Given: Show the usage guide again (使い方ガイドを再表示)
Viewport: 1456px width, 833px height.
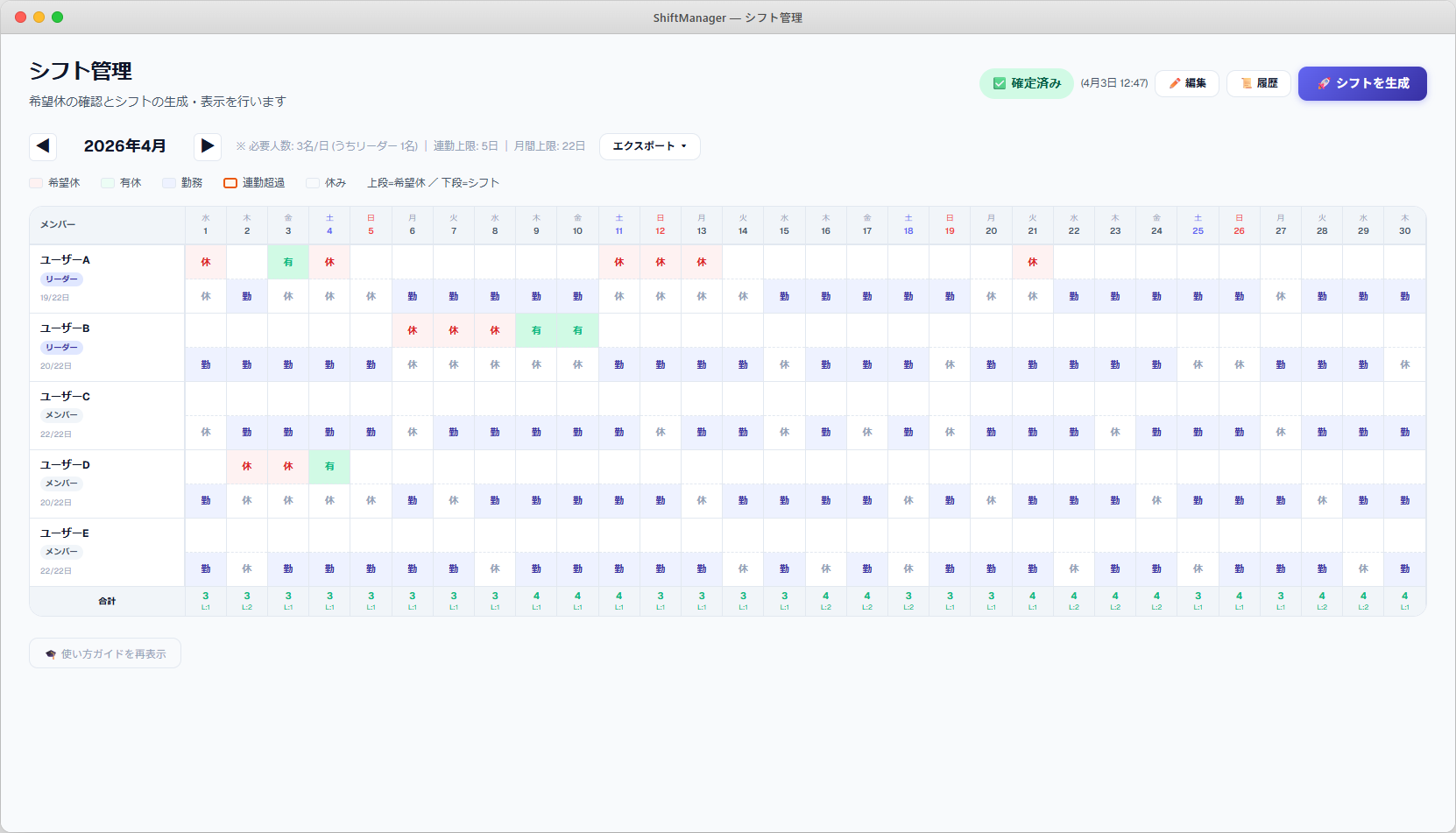Looking at the screenshot, I should 105,653.
